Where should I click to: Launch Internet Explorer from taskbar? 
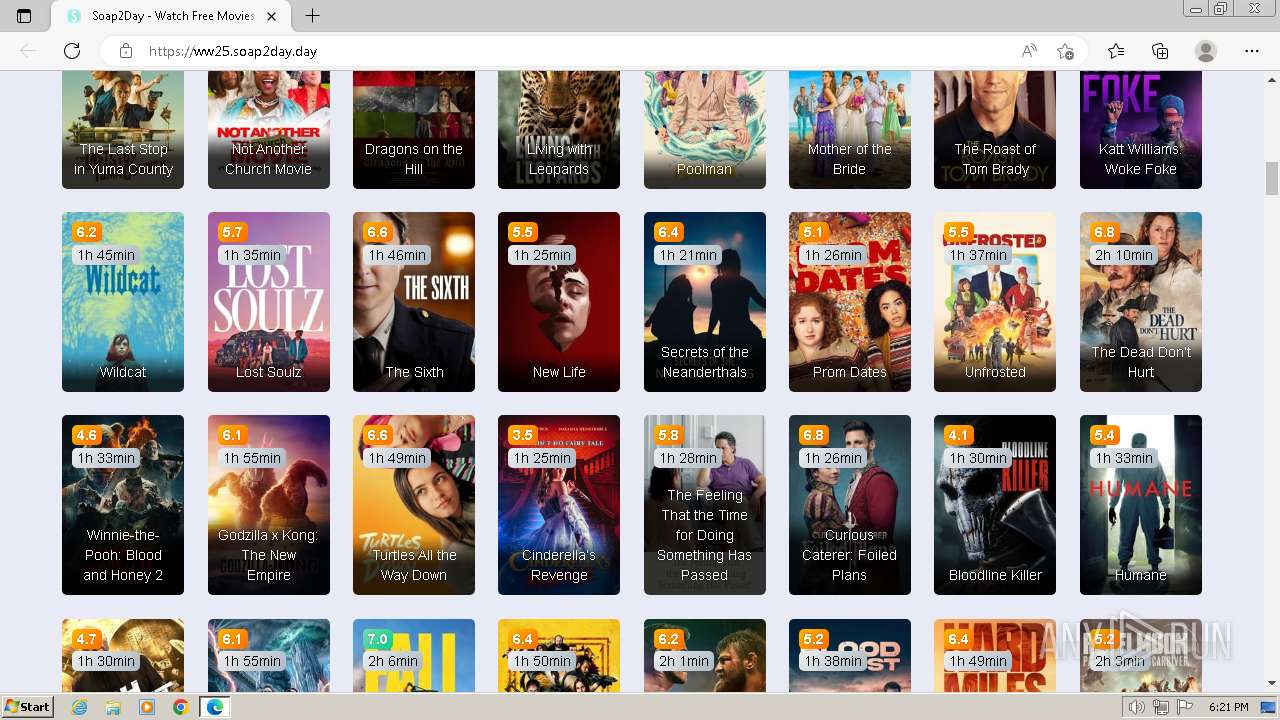pyautogui.click(x=80, y=707)
